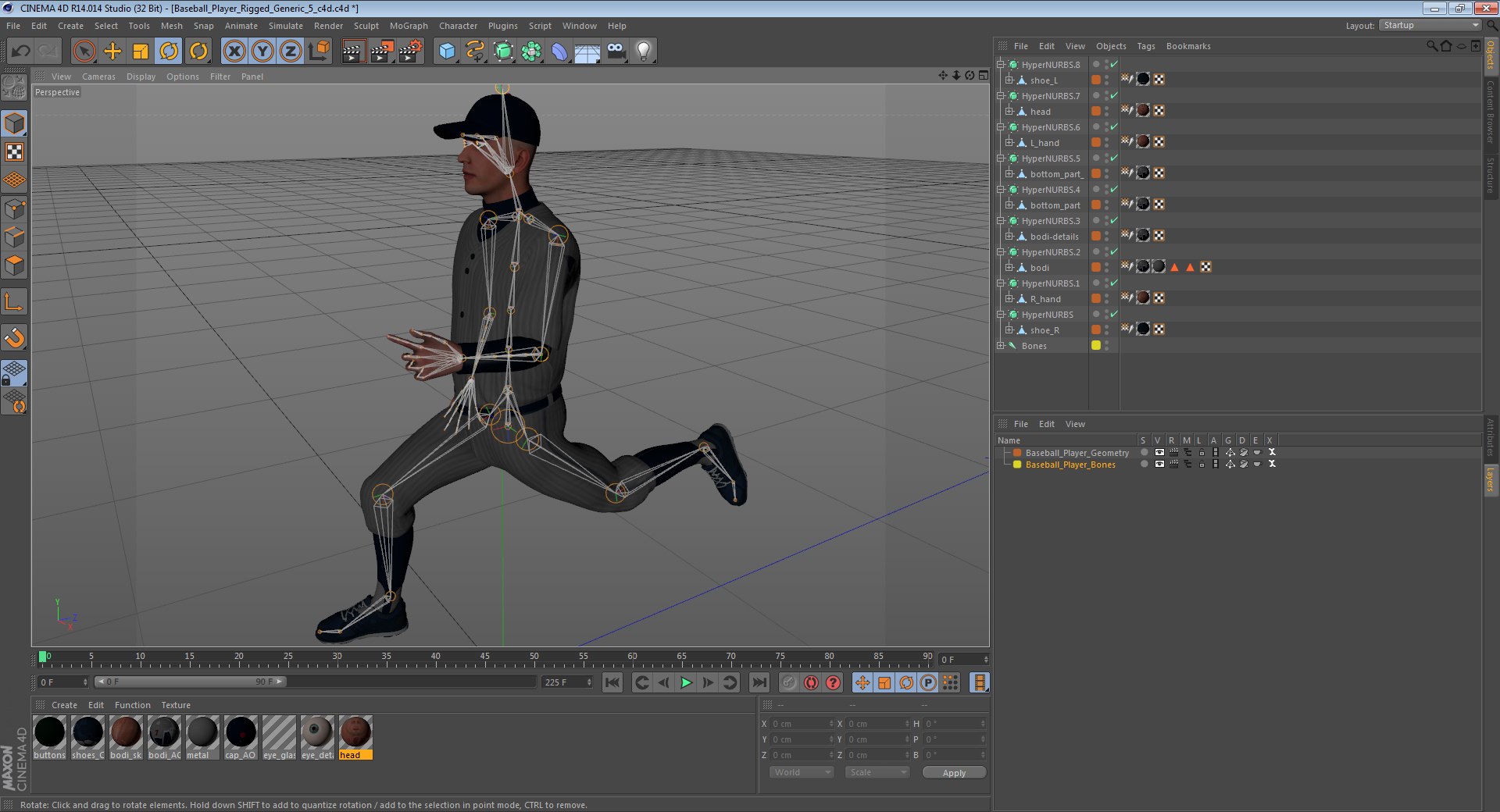The width and height of the screenshot is (1500, 812).
Task: Click the Axis mode L-shaped icon
Action: (15, 302)
